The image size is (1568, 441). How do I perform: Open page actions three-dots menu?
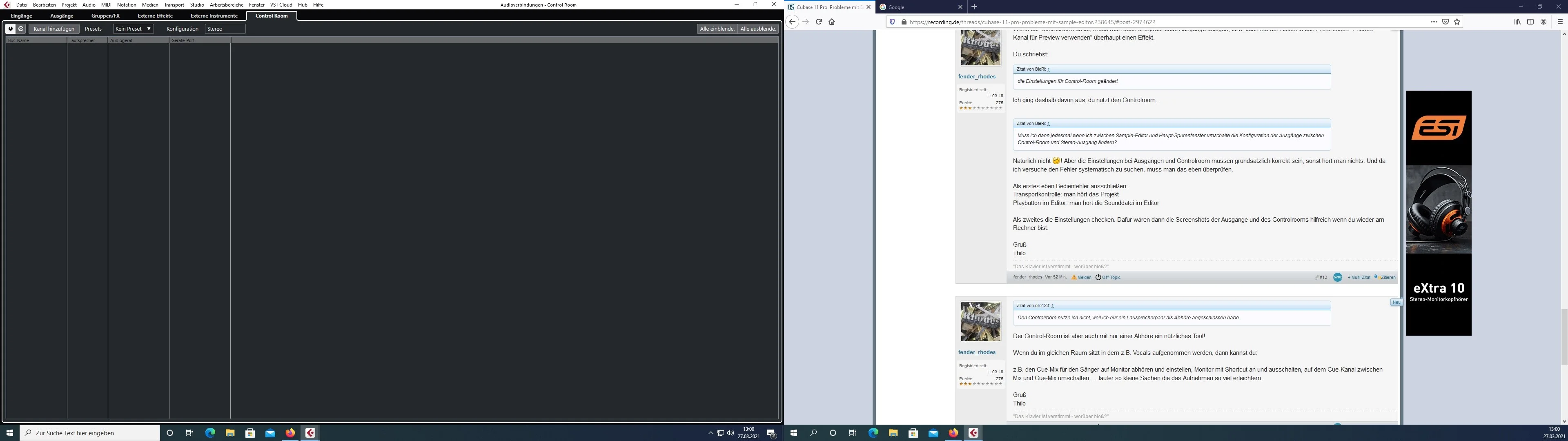click(1434, 22)
